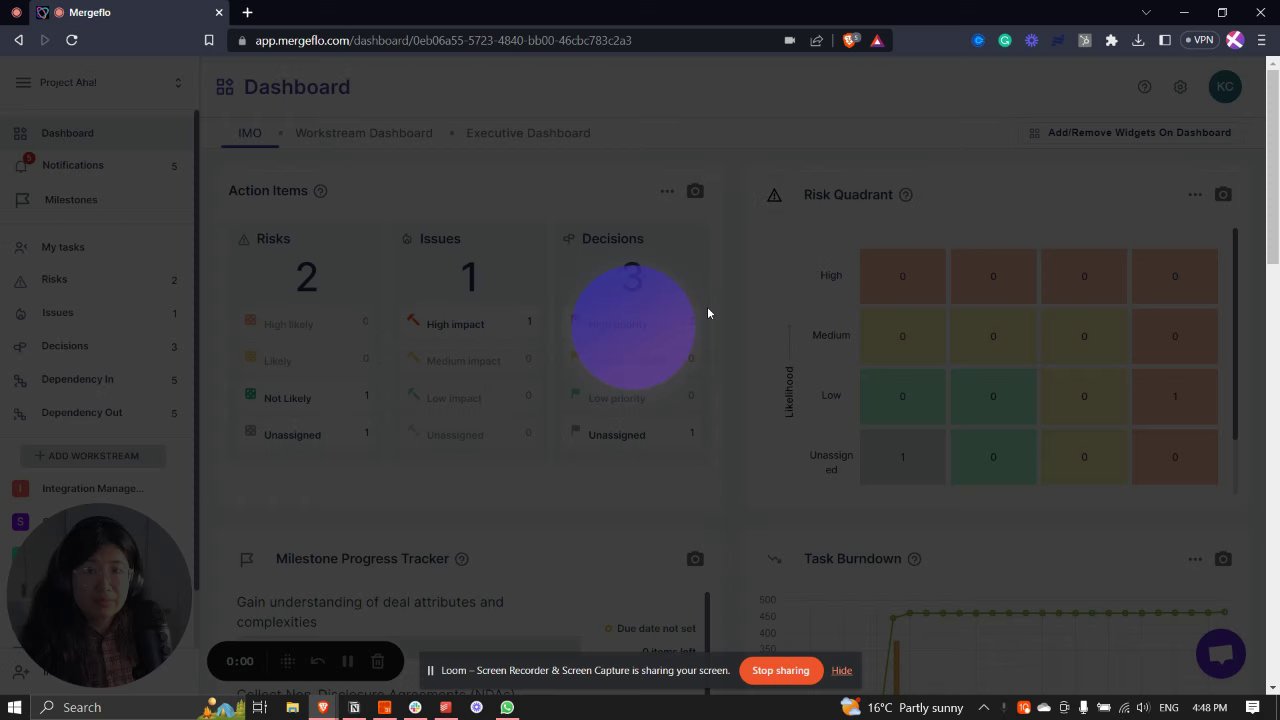
Task: Click Add Workstream in sidebar
Action: (93, 456)
